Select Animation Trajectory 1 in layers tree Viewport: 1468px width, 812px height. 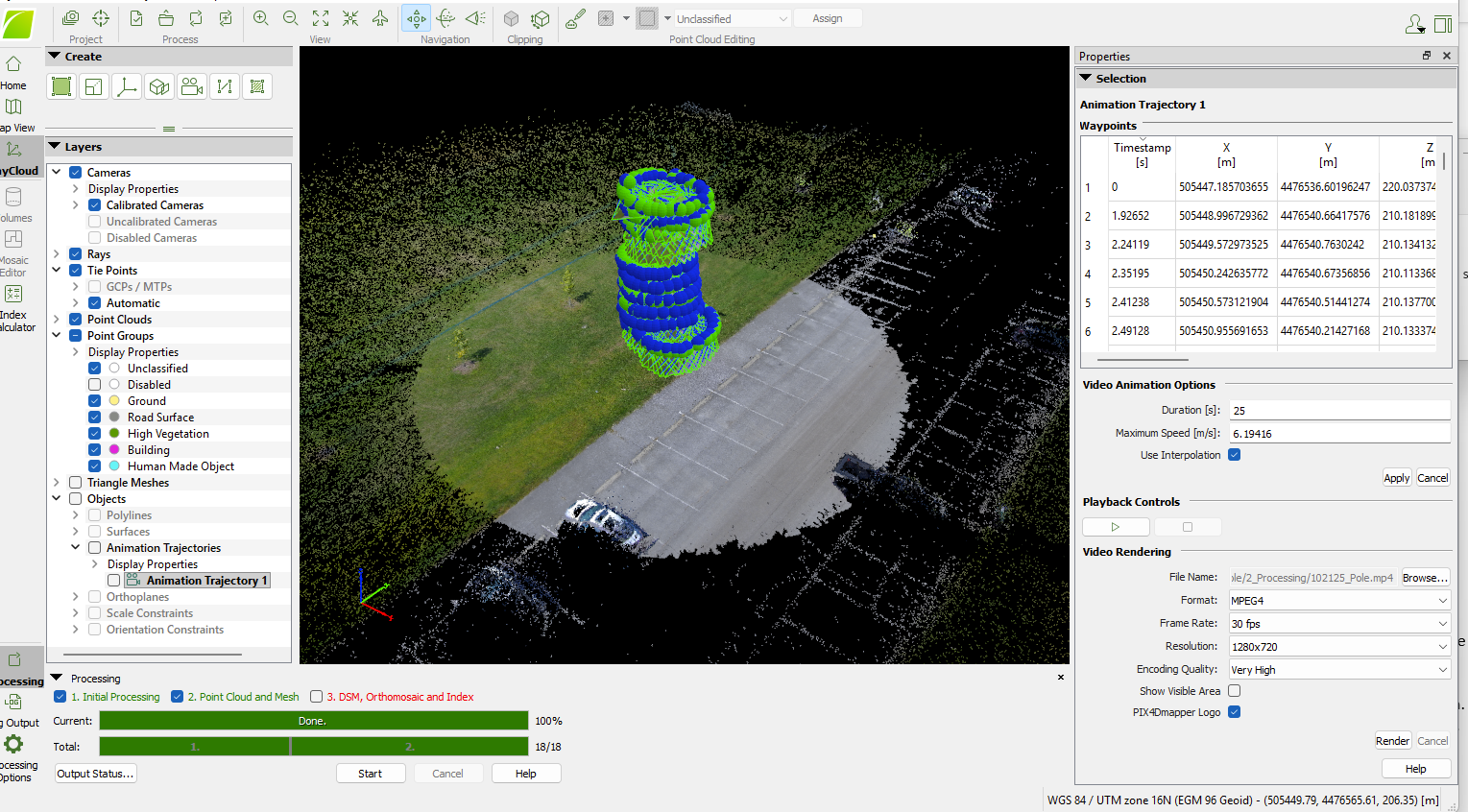click(205, 581)
